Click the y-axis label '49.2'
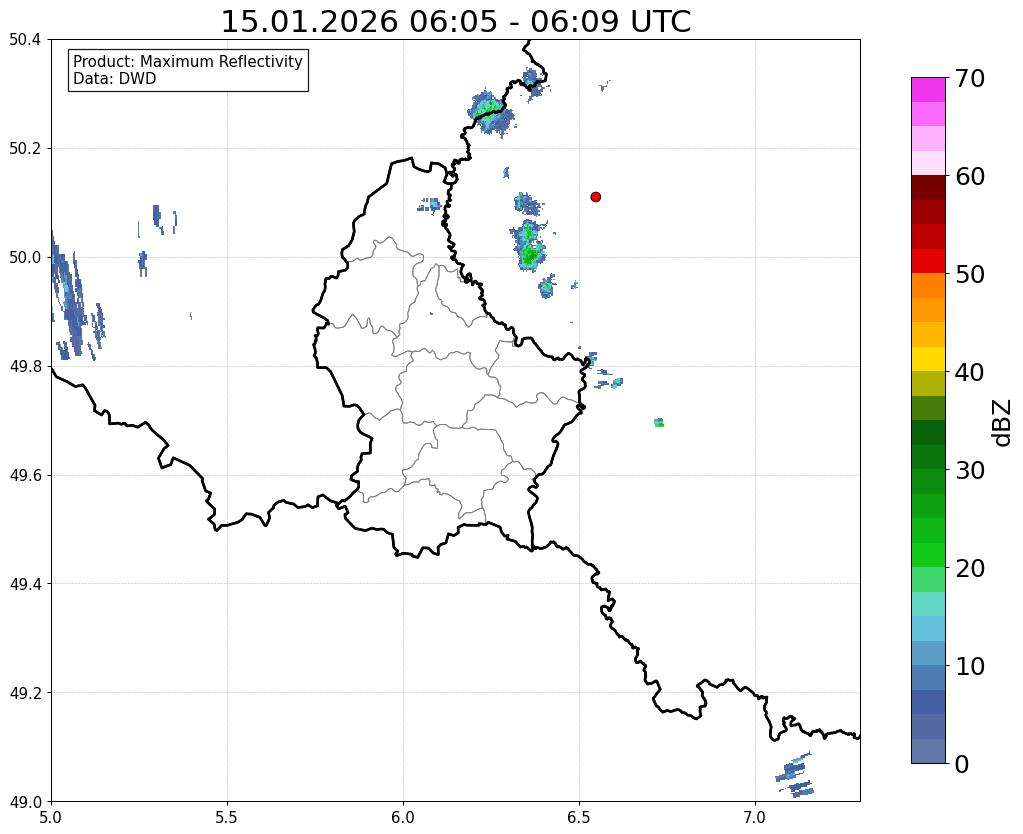1023x834 pixels. click(x=25, y=693)
